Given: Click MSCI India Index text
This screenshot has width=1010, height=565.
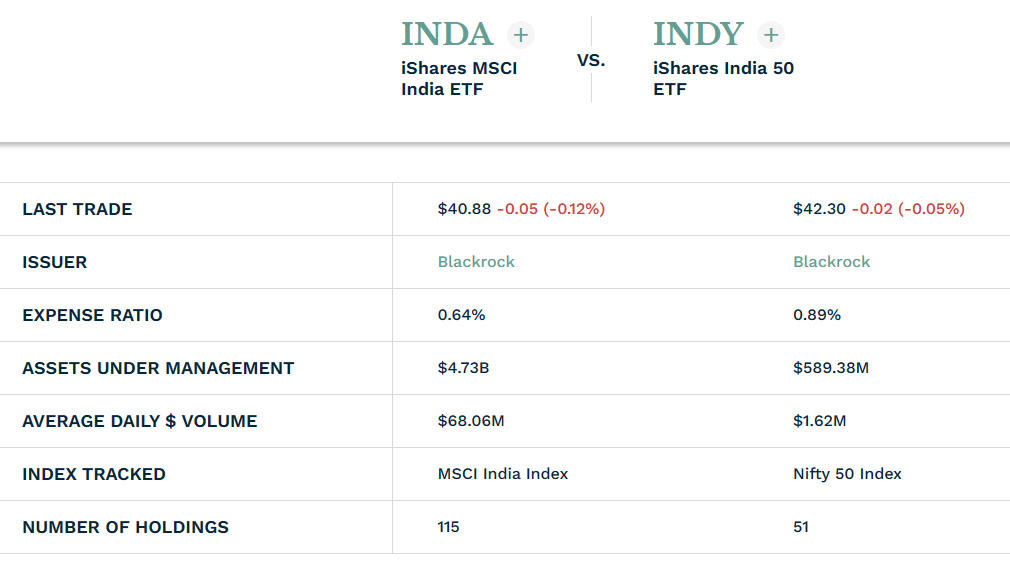Looking at the screenshot, I should click(503, 474).
